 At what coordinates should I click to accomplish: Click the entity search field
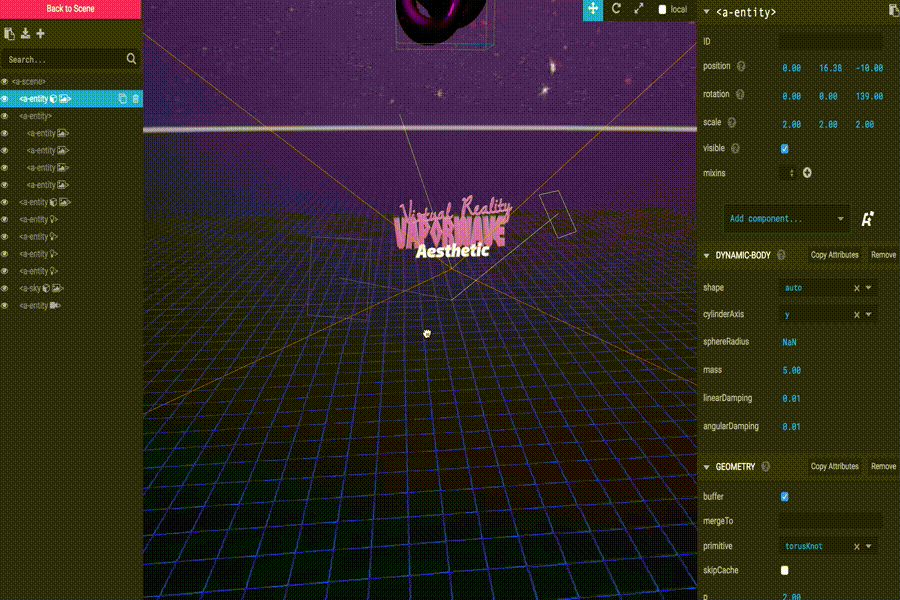click(x=64, y=60)
